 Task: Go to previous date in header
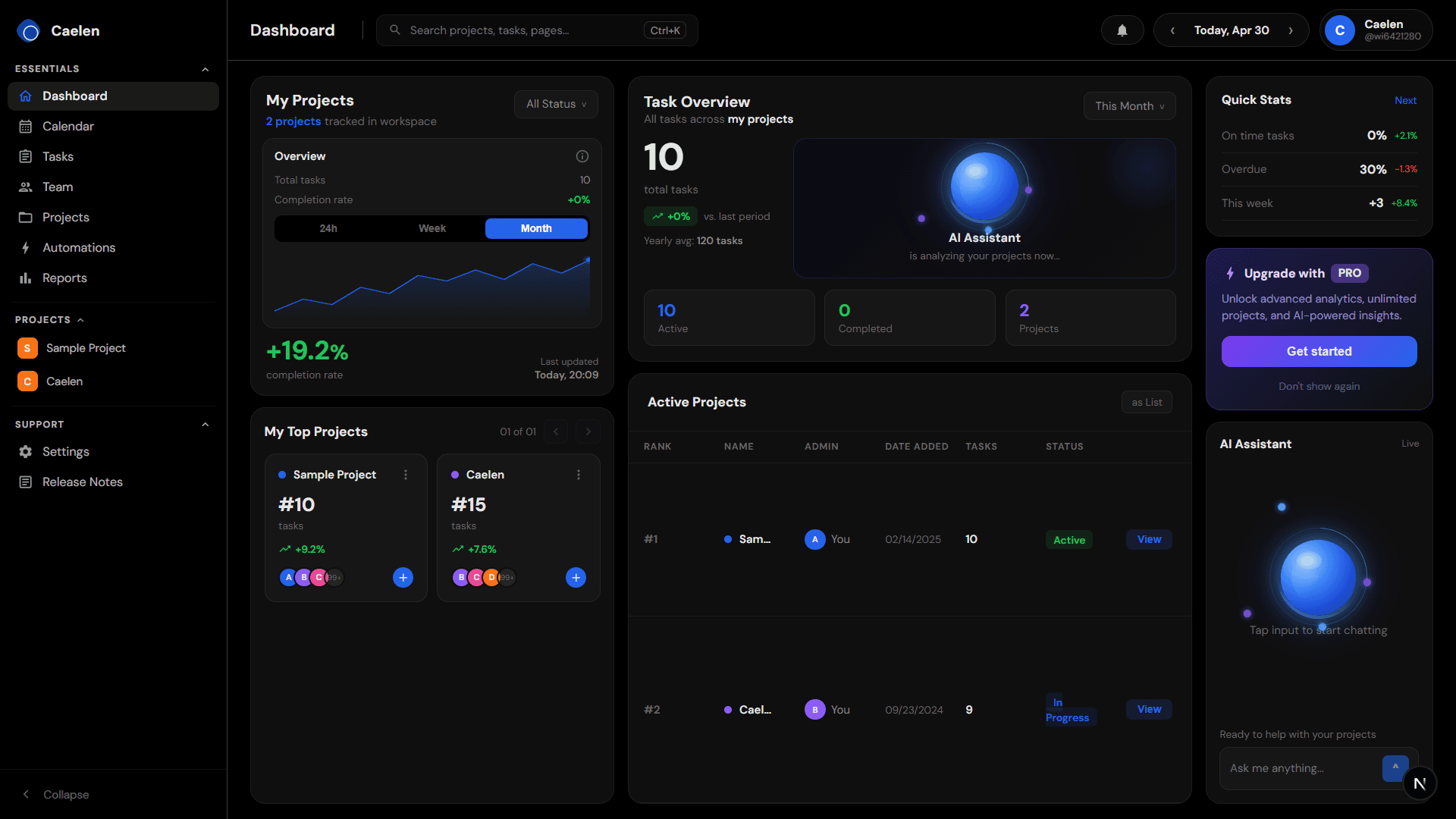pos(1172,30)
